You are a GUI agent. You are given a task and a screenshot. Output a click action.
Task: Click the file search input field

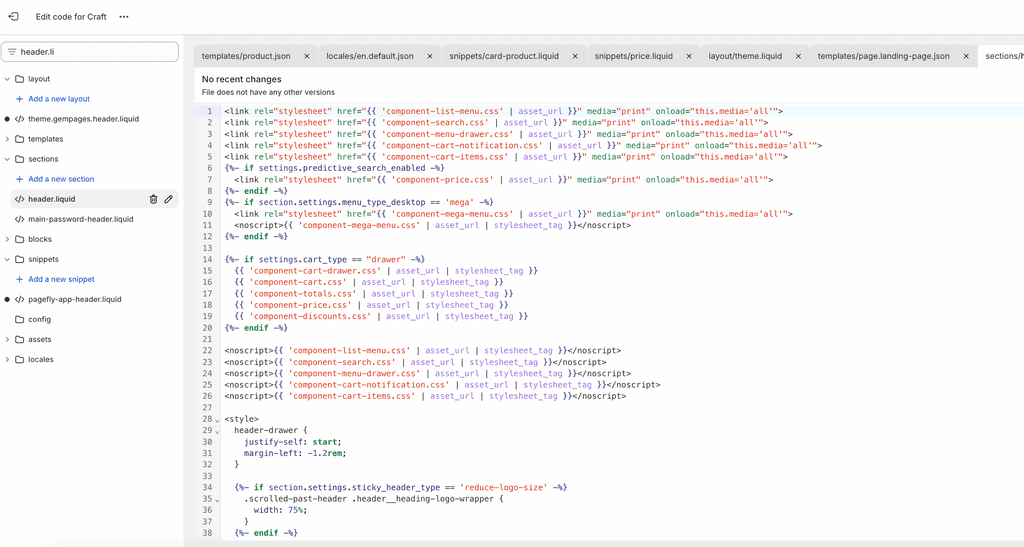[89, 52]
